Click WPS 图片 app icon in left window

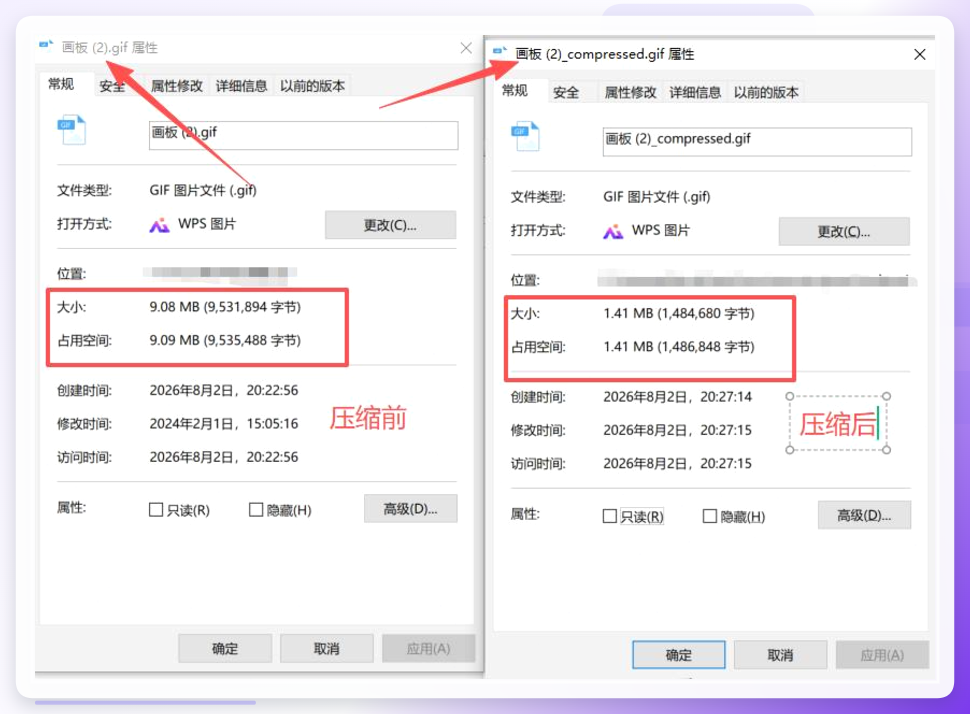click(x=159, y=225)
